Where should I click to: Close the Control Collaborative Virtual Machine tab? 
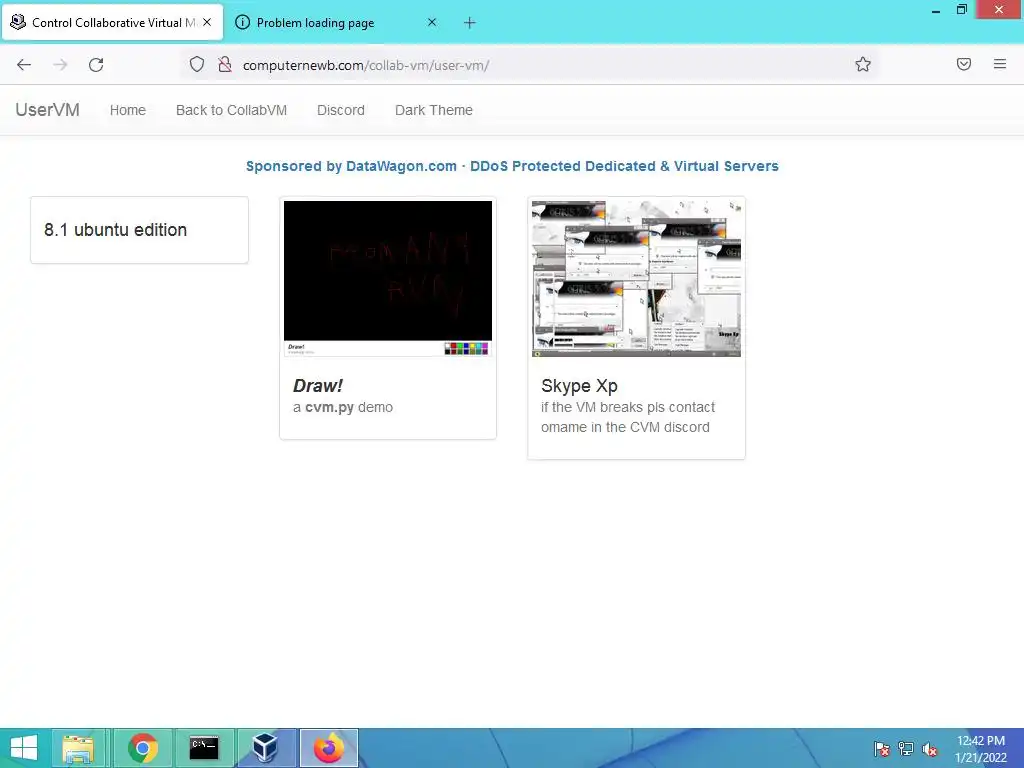pyautogui.click(x=207, y=22)
